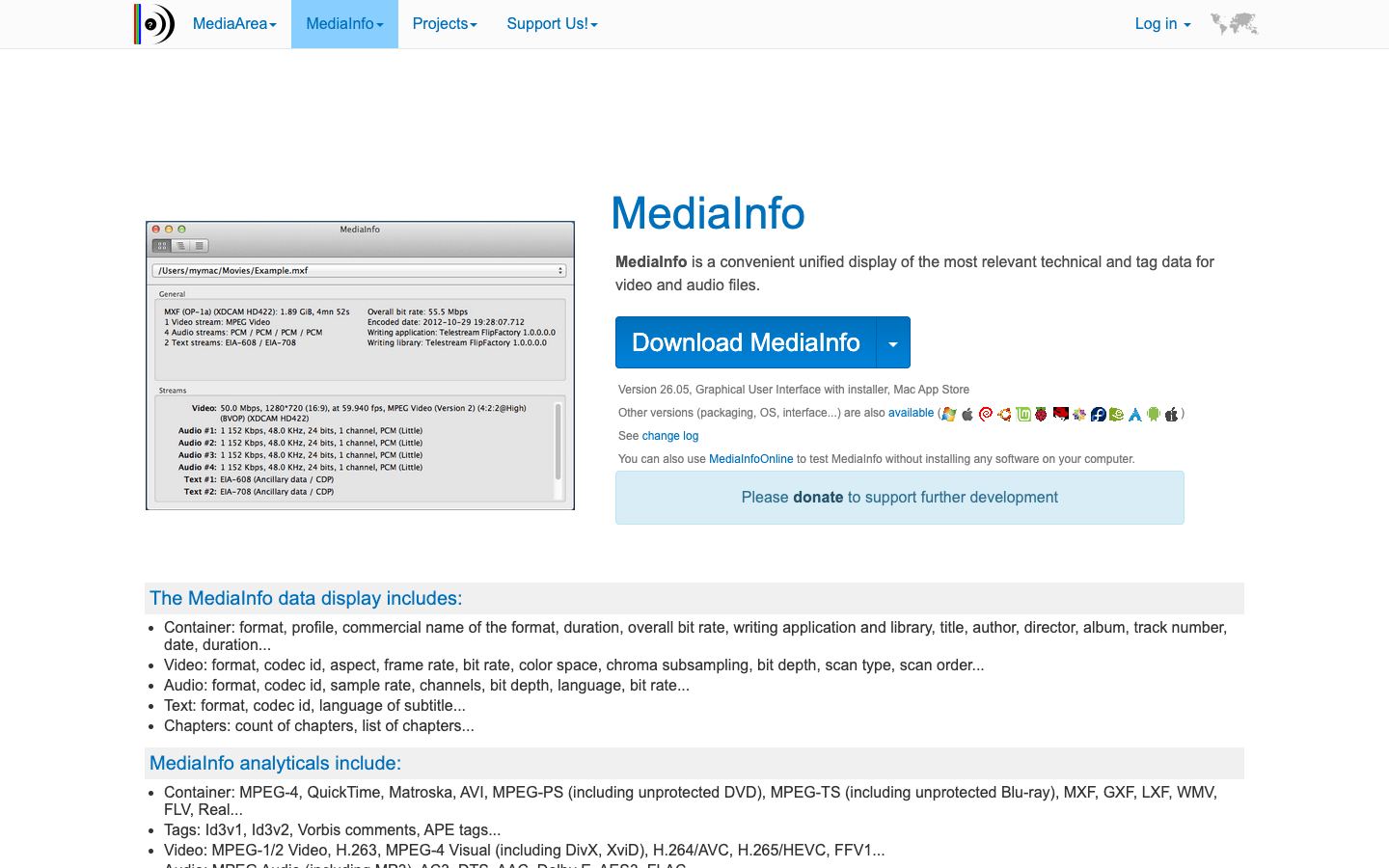The height and width of the screenshot is (868, 1389).
Task: Select the Android robot icon
Action: coord(1154,414)
